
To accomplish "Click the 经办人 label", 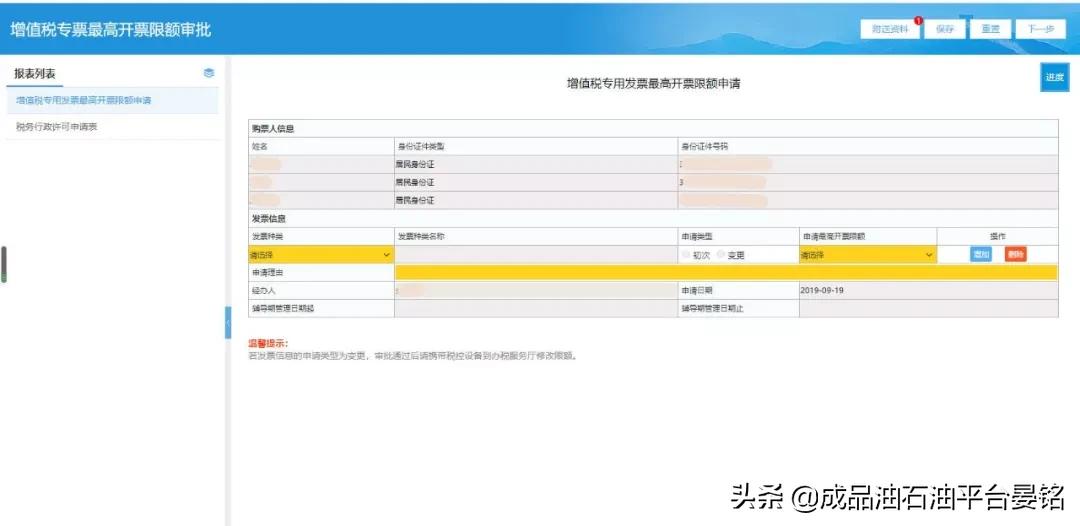I will (263, 291).
